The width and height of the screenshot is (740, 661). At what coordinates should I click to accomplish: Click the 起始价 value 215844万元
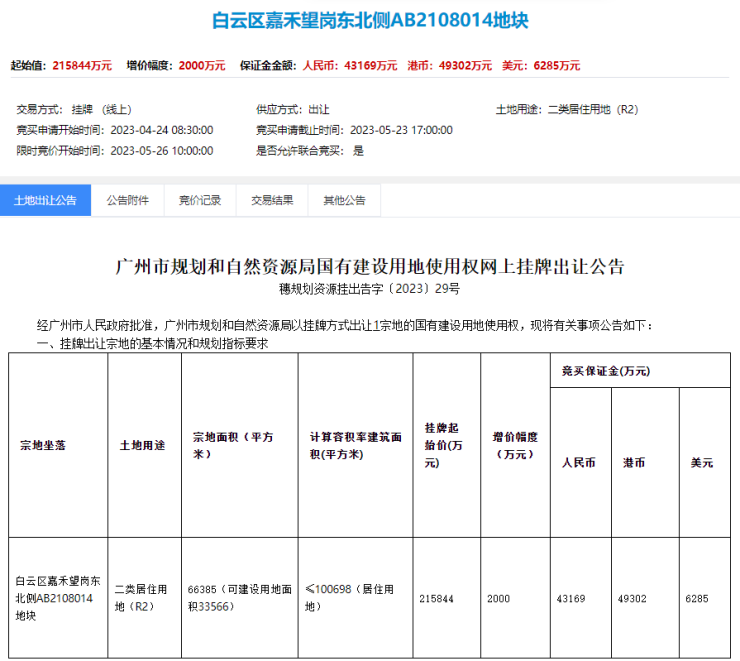81,66
